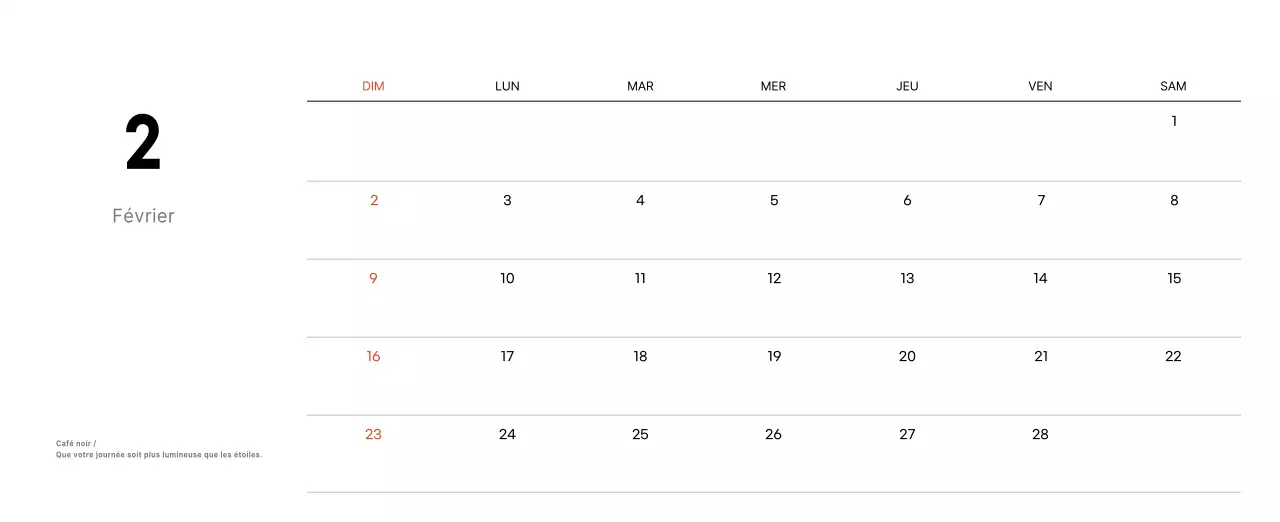Select the date 8 under Saturday
The width and height of the screenshot is (1280, 522).
click(1174, 200)
